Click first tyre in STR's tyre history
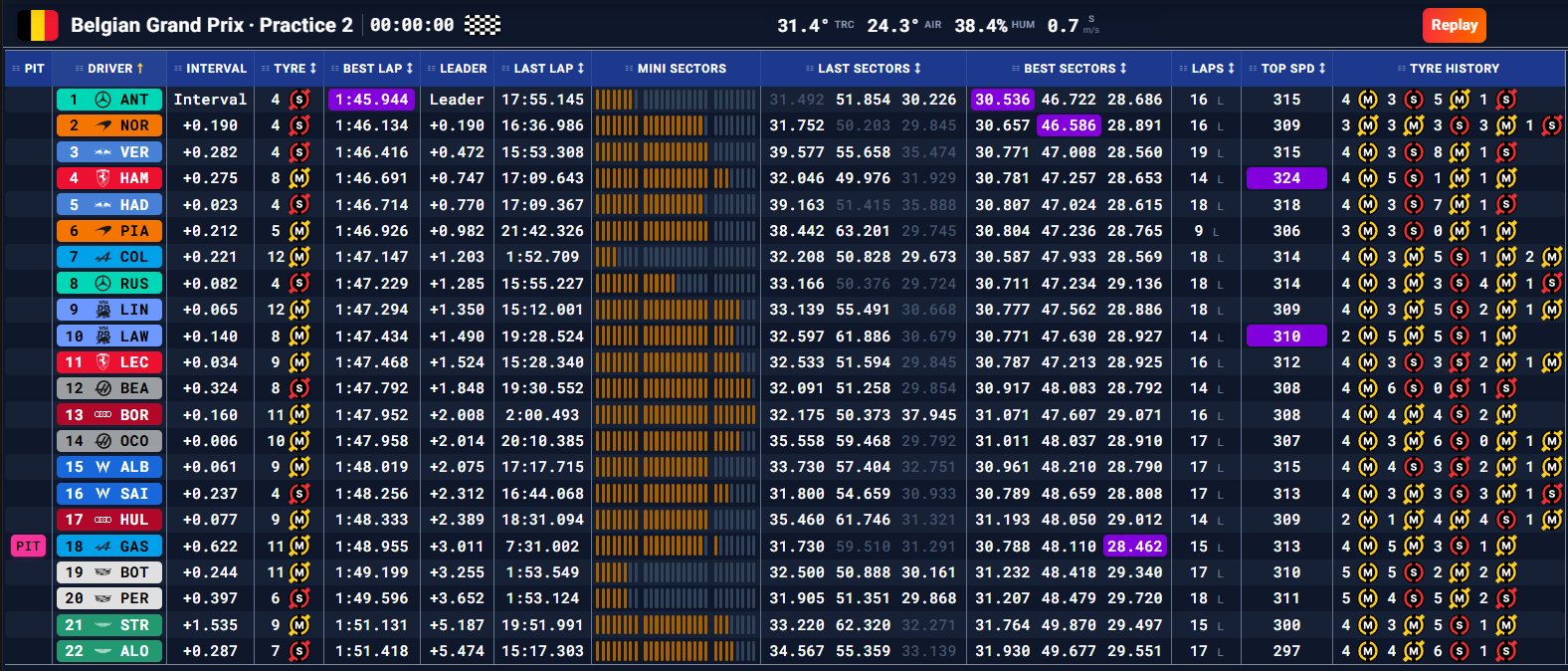This screenshot has width=1568, height=671. click(x=1368, y=625)
